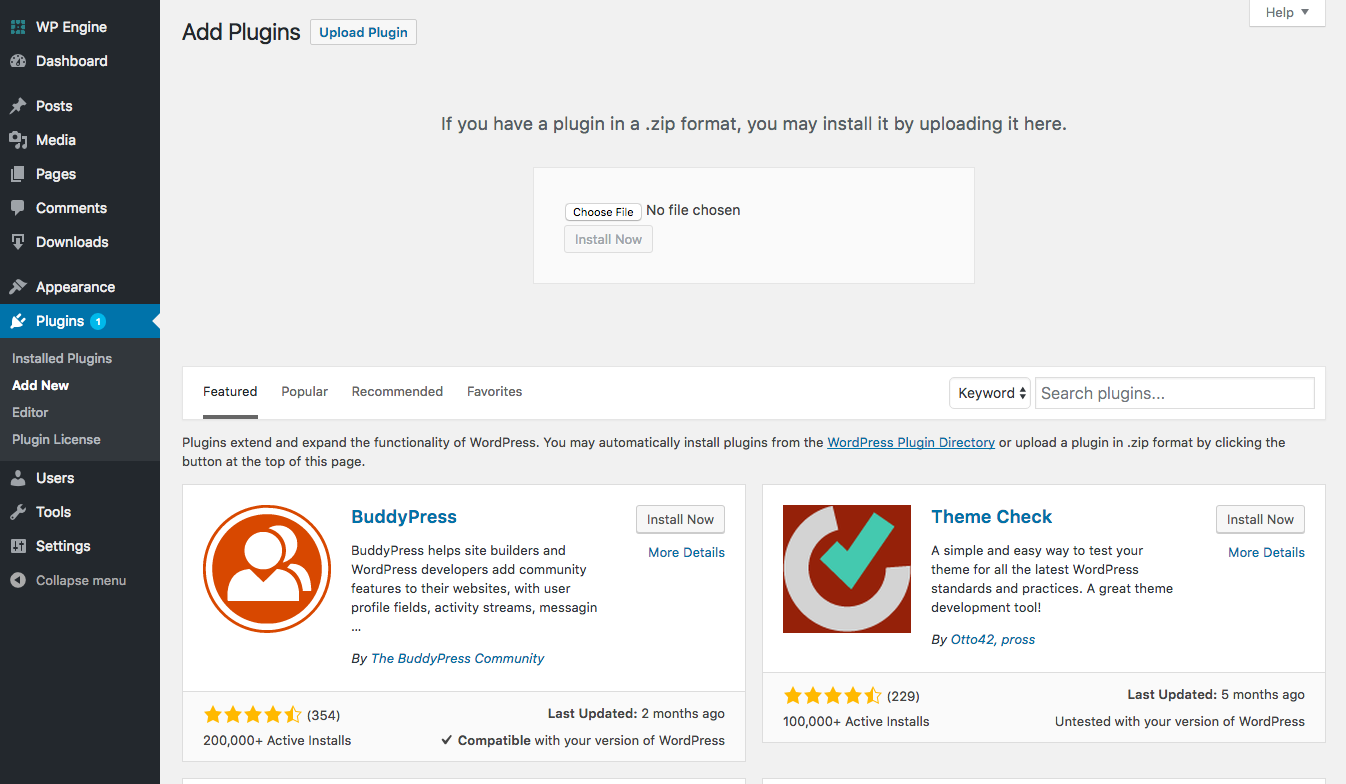Viewport: 1346px width, 784px height.
Task: Open The BuddyPress Community author link
Action: click(x=457, y=658)
